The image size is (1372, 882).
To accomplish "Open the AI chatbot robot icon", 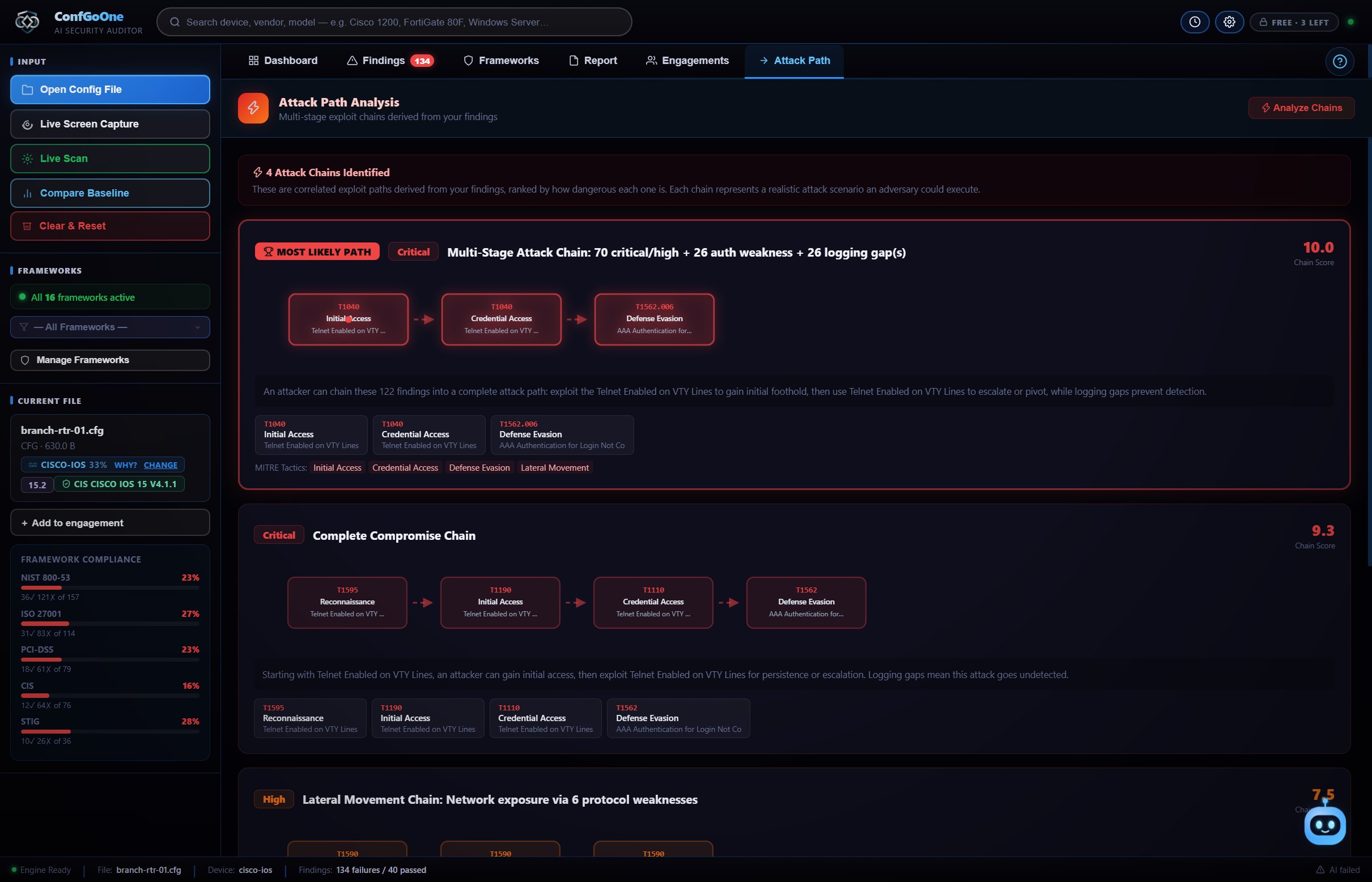I will (x=1324, y=824).
